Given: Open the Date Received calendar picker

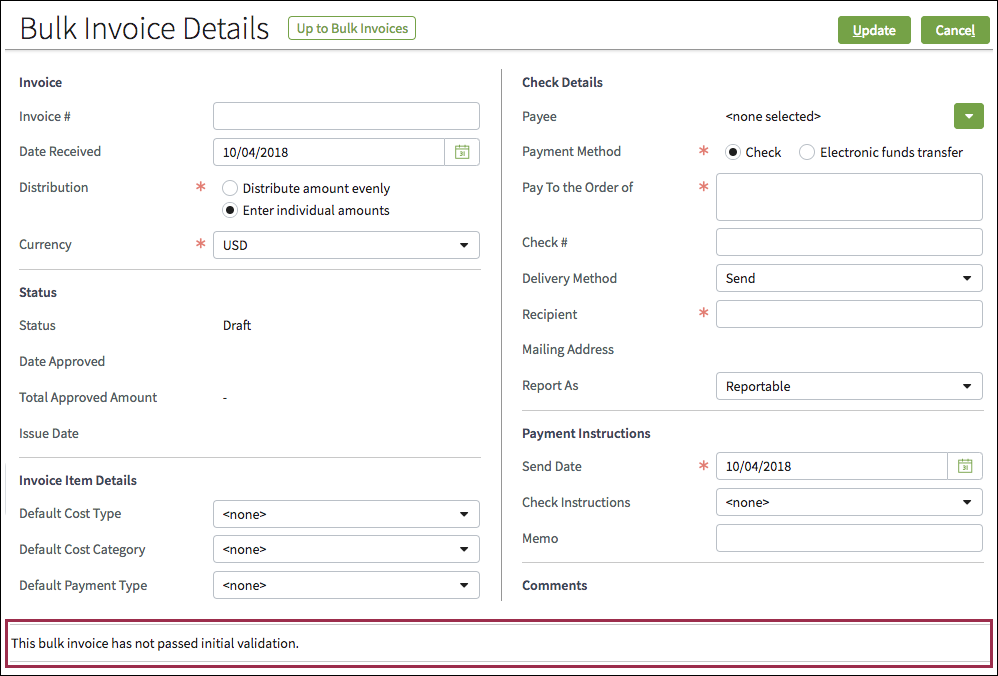Looking at the screenshot, I should pos(462,152).
